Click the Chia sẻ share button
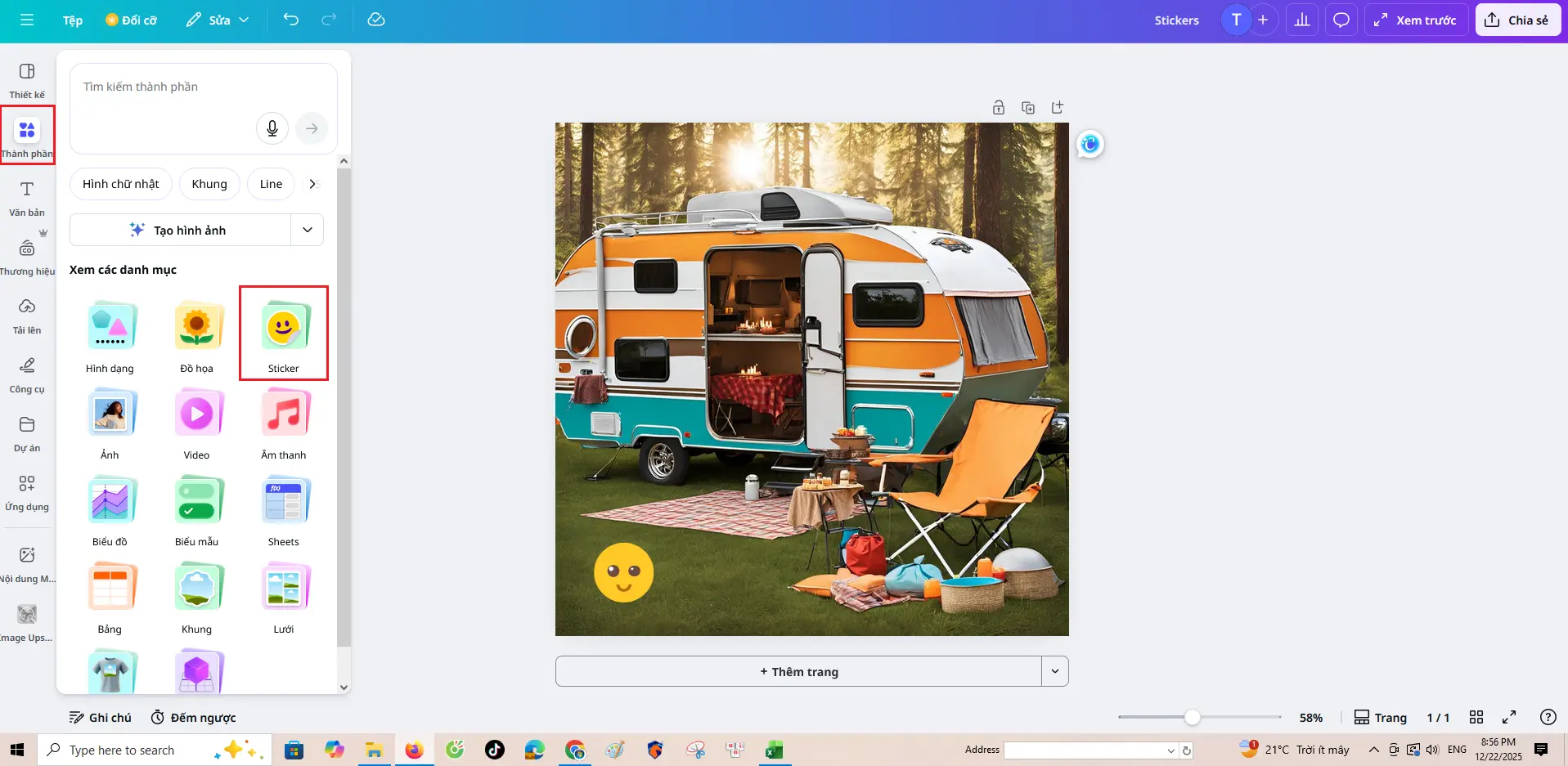Viewport: 1568px width, 766px height. [x=1517, y=20]
